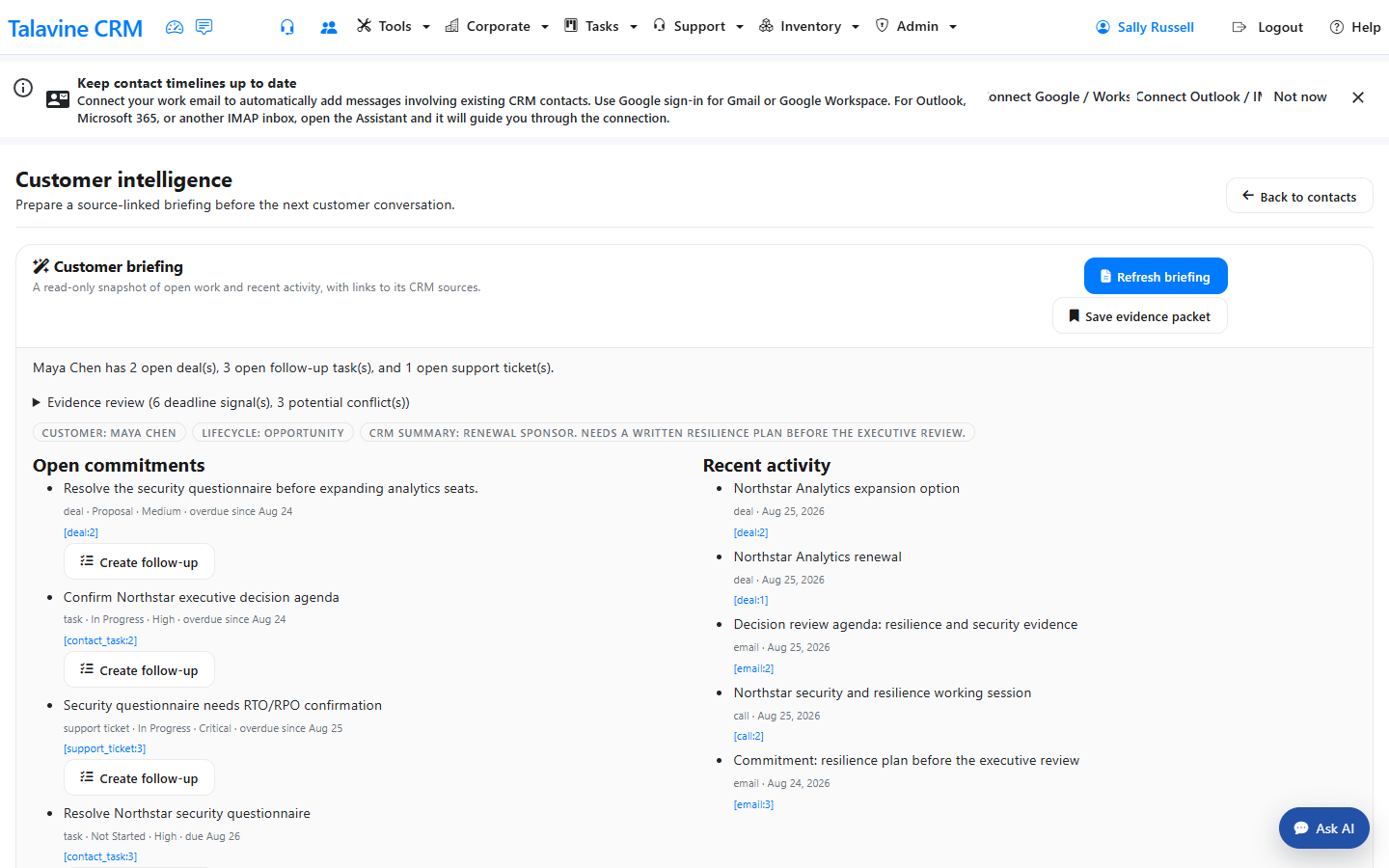Open the messages chat icon
Image resolution: width=1389 pixels, height=868 pixels.
point(204,27)
